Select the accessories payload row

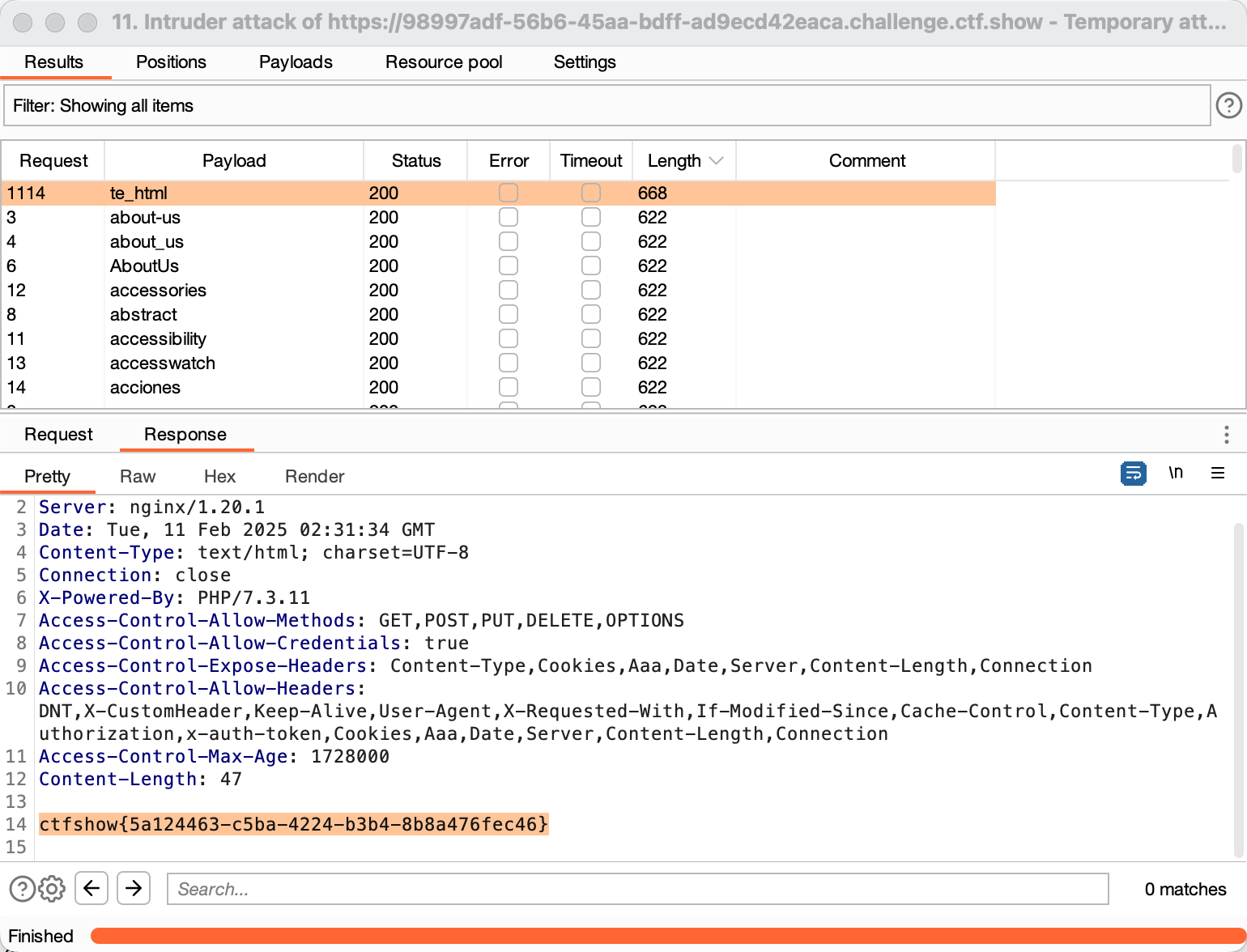pyautogui.click(x=499, y=290)
